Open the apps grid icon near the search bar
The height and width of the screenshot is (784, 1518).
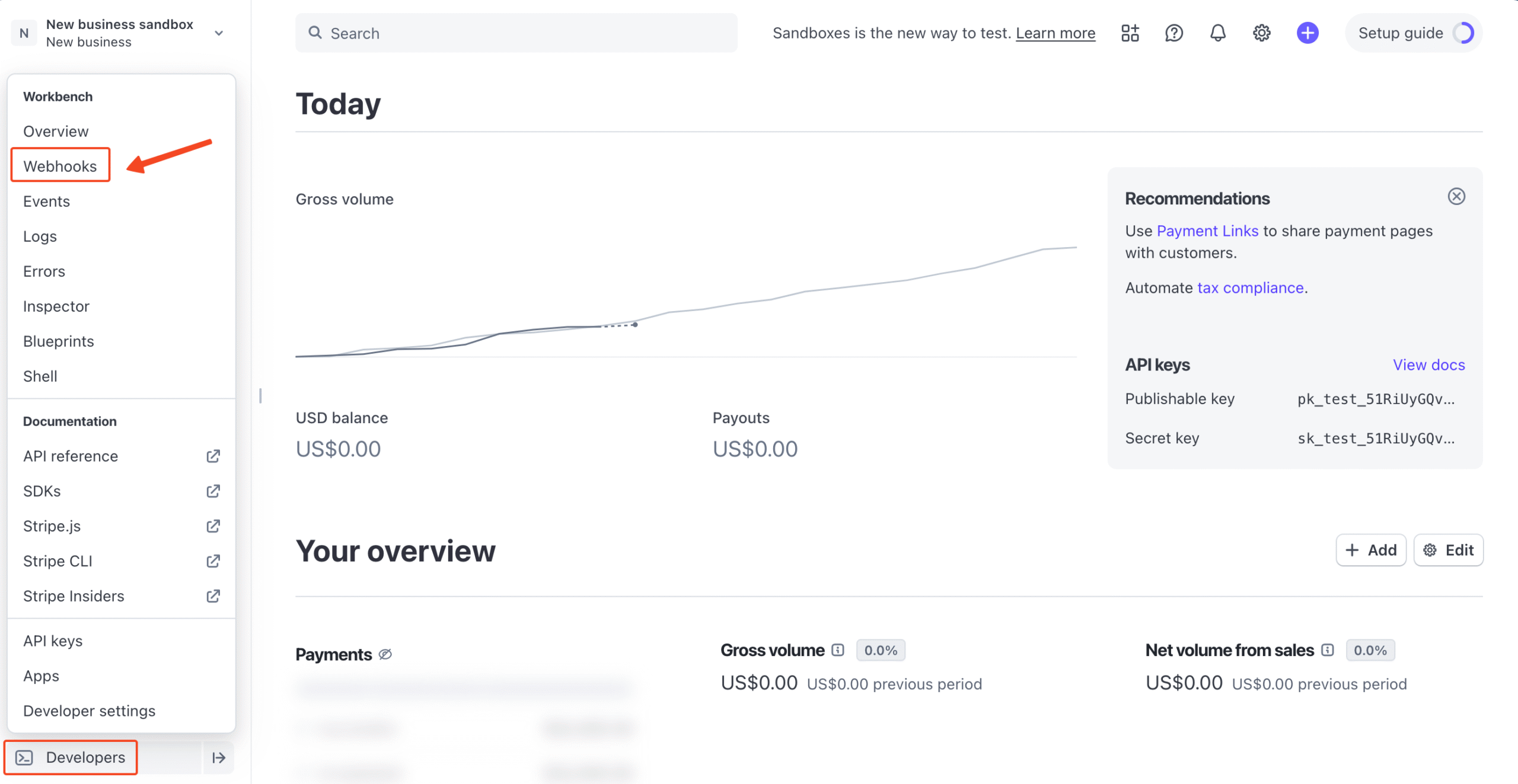coord(1129,33)
